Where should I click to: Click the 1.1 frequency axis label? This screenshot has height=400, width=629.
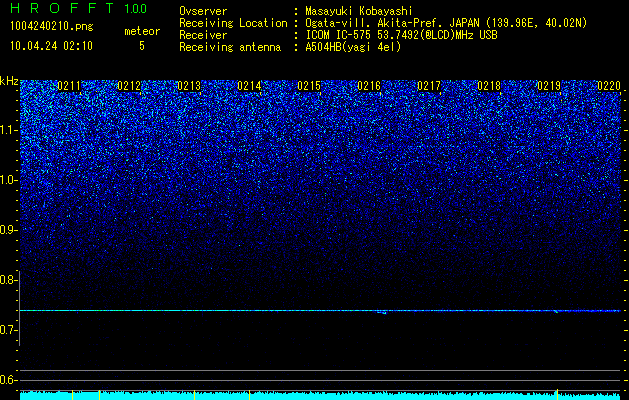pos(8,130)
